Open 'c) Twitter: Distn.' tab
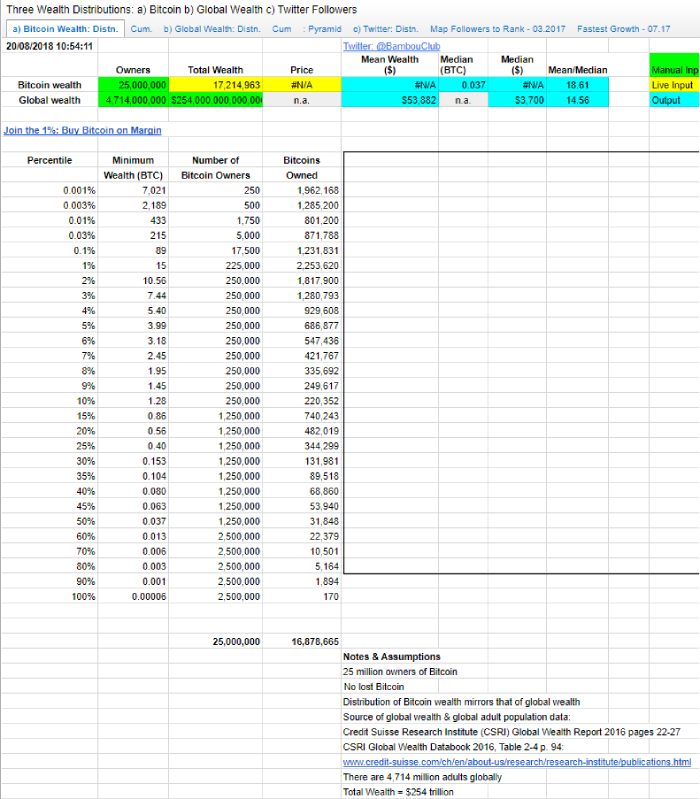The height and width of the screenshot is (799, 700). (x=386, y=29)
